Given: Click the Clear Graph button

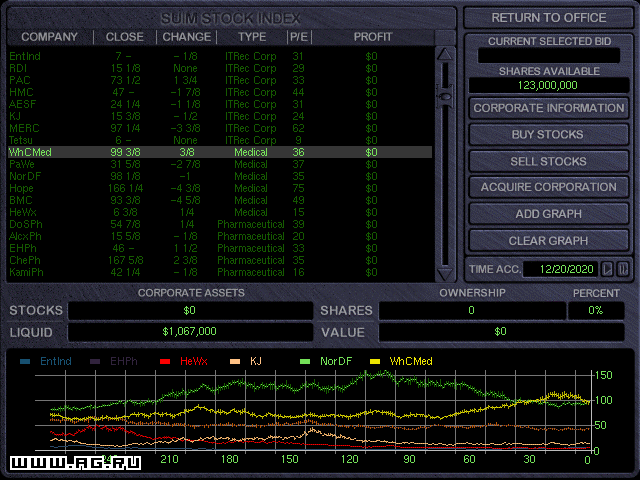Looking at the screenshot, I should [548, 241].
